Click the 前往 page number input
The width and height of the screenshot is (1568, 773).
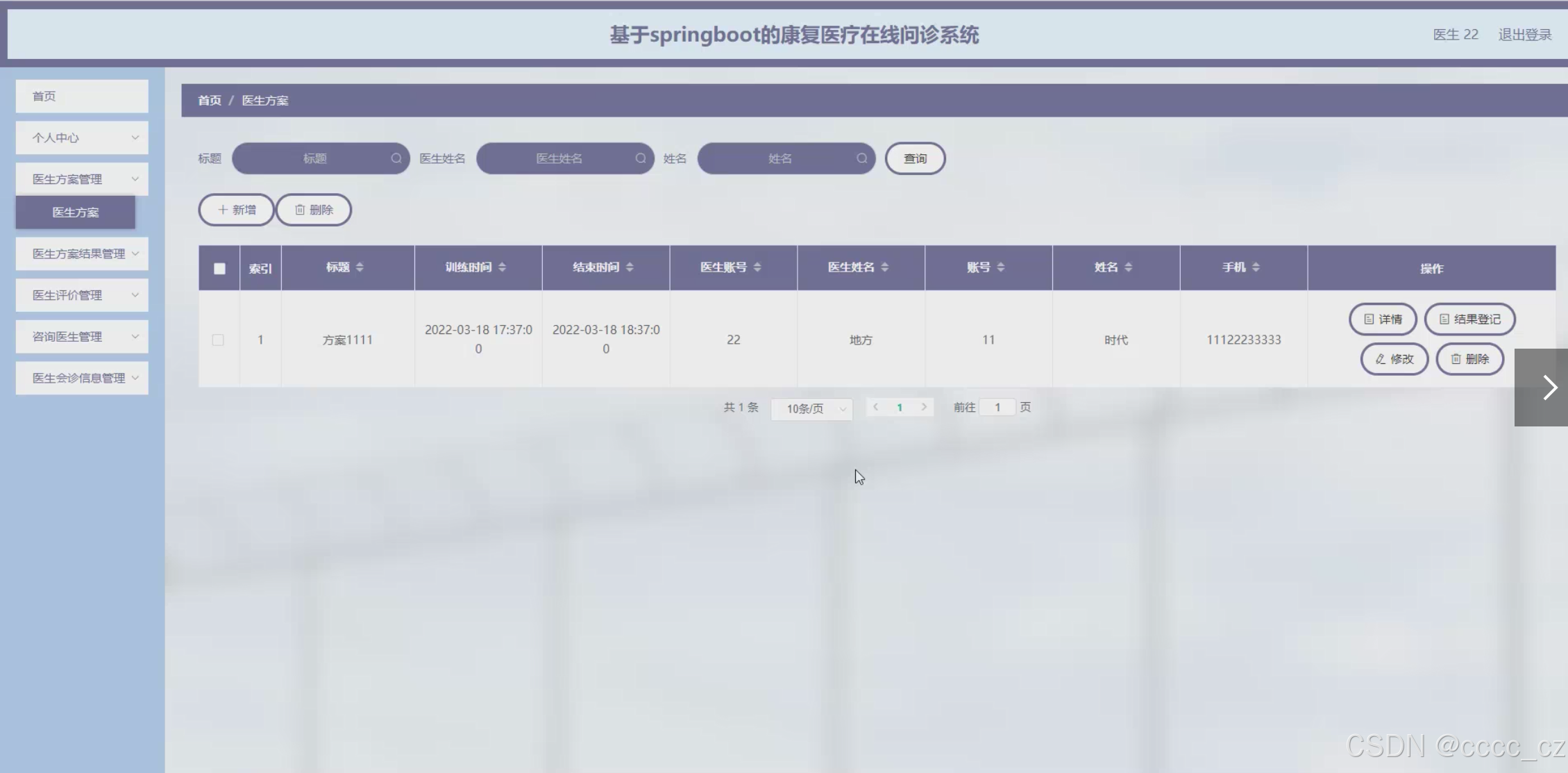pos(997,408)
